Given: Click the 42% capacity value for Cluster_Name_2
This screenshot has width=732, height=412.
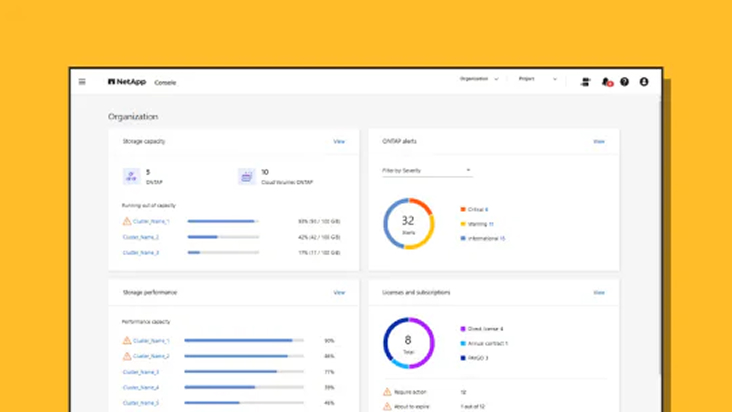Looking at the screenshot, I should [x=319, y=237].
